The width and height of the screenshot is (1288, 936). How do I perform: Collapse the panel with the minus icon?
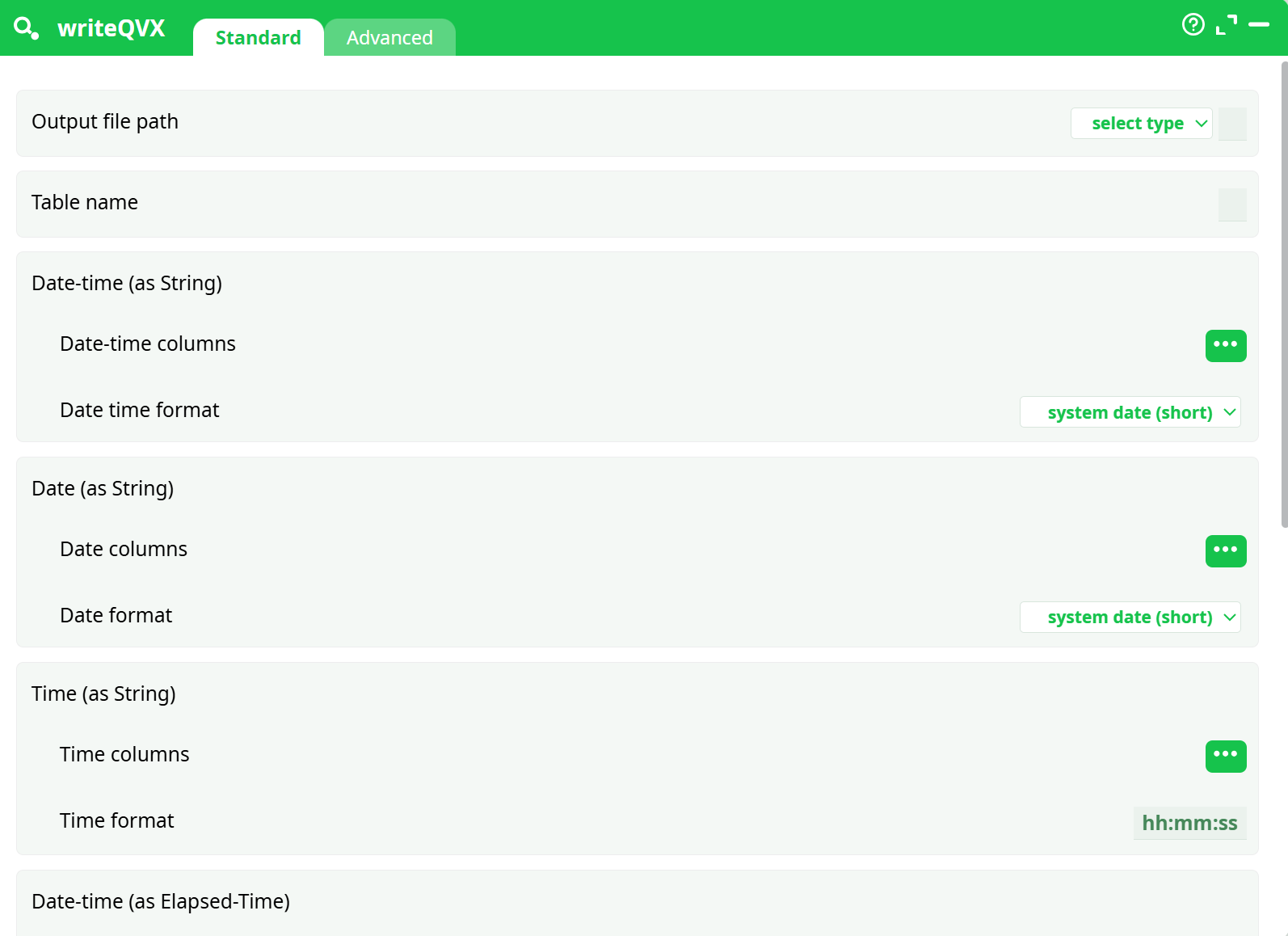(1258, 25)
